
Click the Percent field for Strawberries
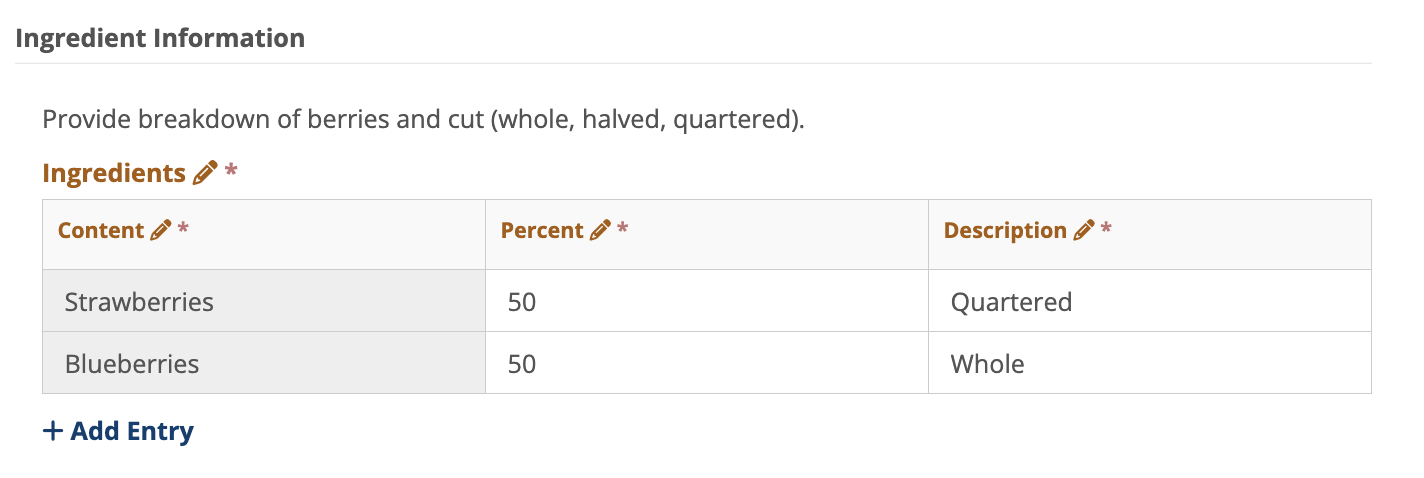coord(706,301)
